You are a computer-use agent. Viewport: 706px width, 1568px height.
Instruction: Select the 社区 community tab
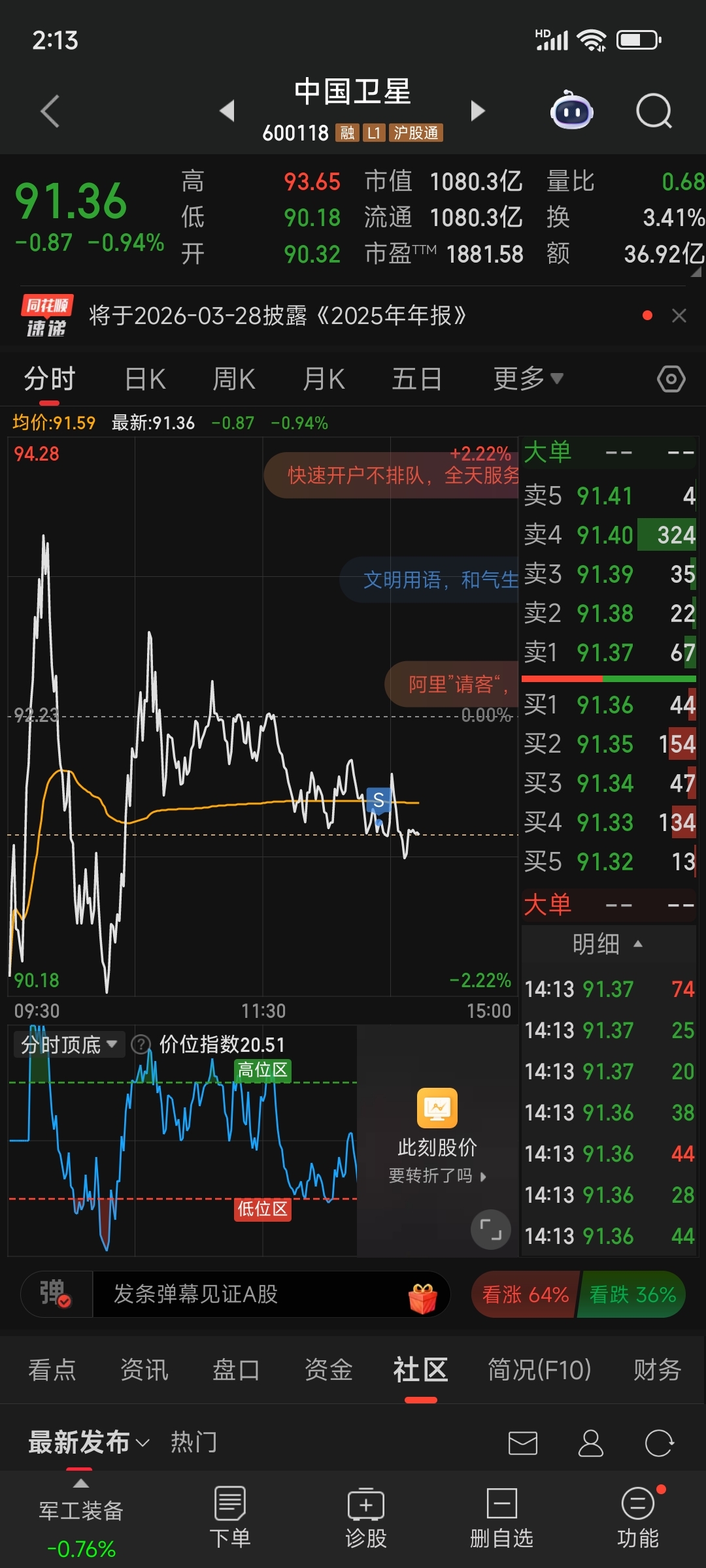click(x=420, y=1369)
